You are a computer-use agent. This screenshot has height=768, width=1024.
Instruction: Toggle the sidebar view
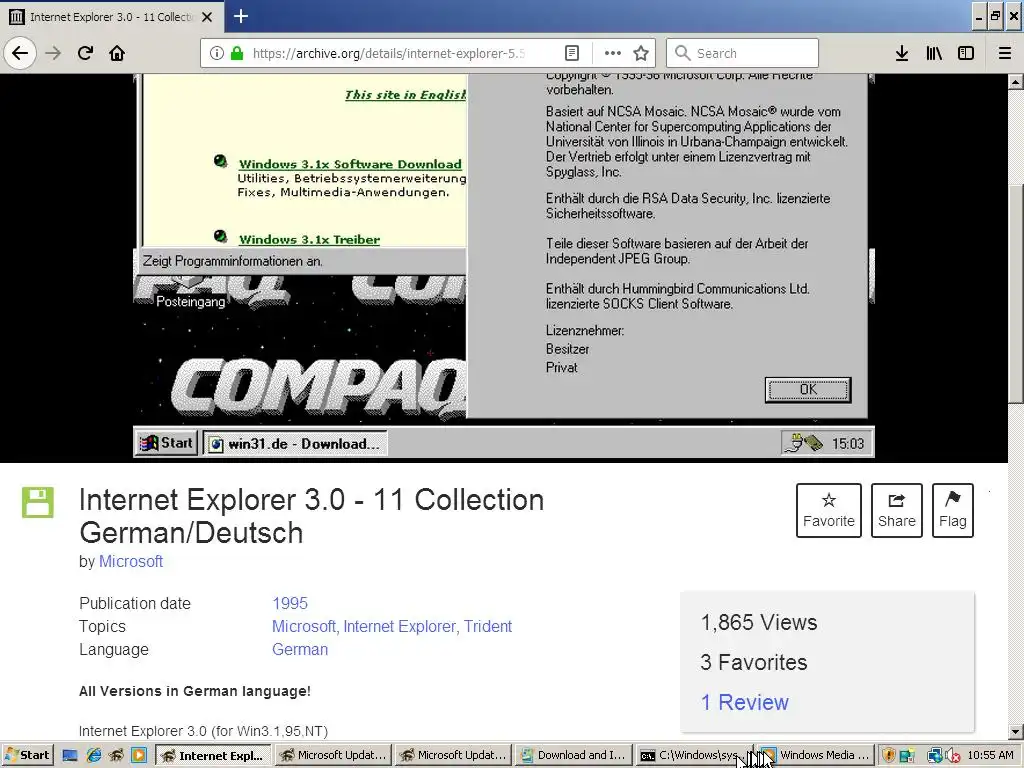(966, 53)
